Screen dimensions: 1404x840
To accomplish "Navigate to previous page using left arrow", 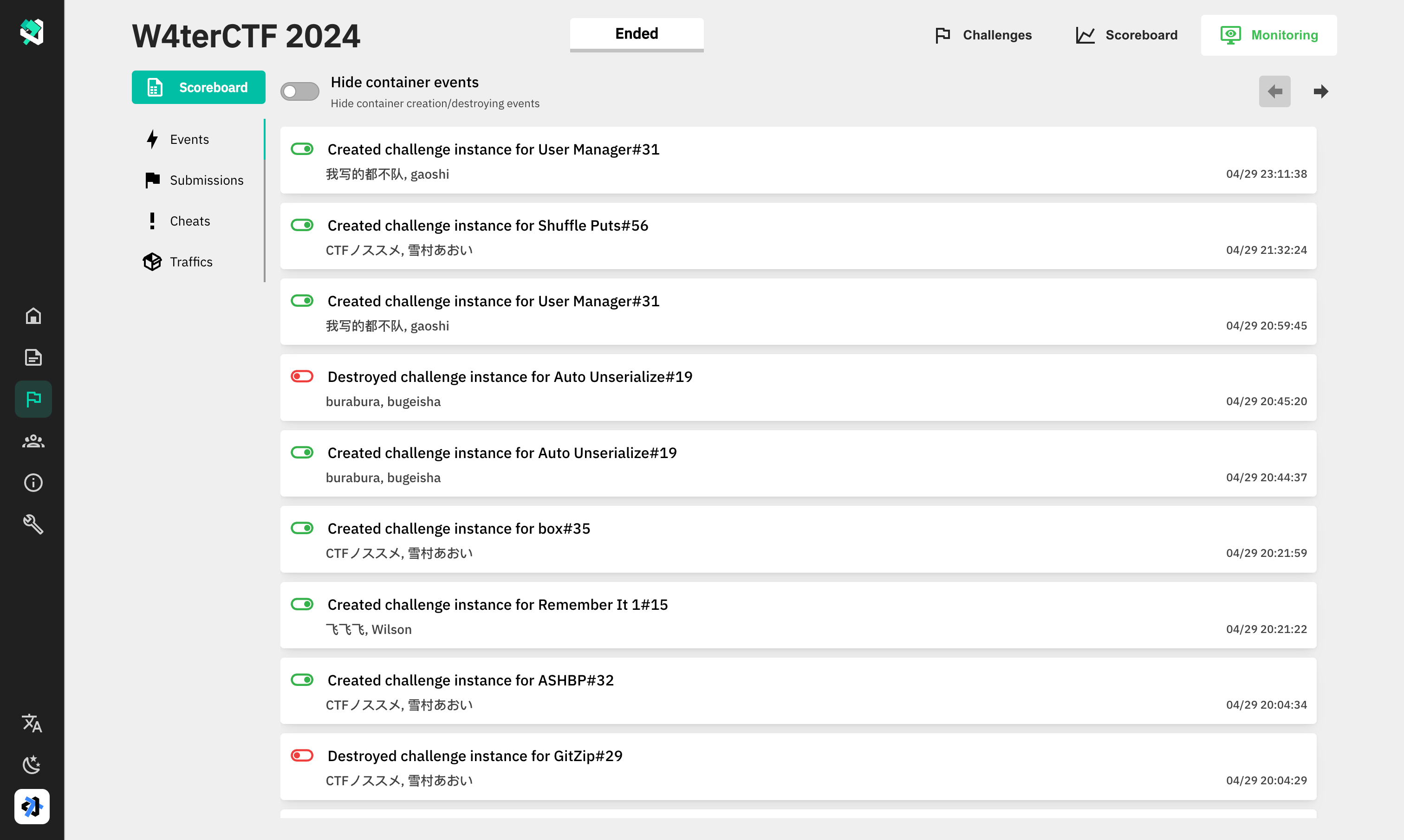I will [x=1275, y=91].
